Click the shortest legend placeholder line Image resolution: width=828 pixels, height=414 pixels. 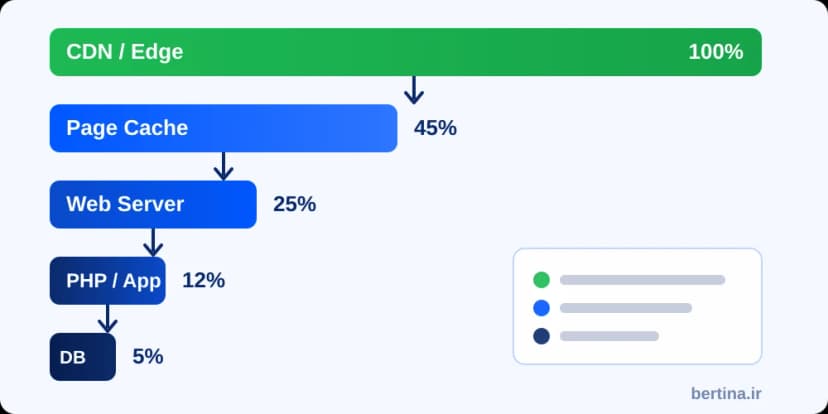pos(609,336)
